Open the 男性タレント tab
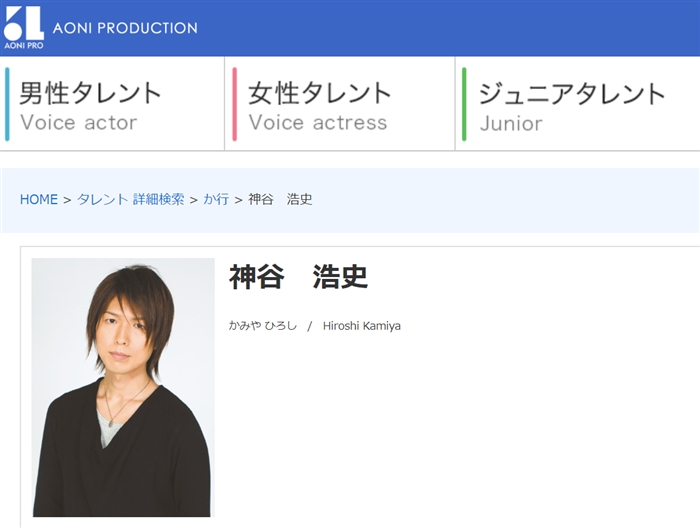Image resolution: width=700 pixels, height=528 pixels. [91, 93]
